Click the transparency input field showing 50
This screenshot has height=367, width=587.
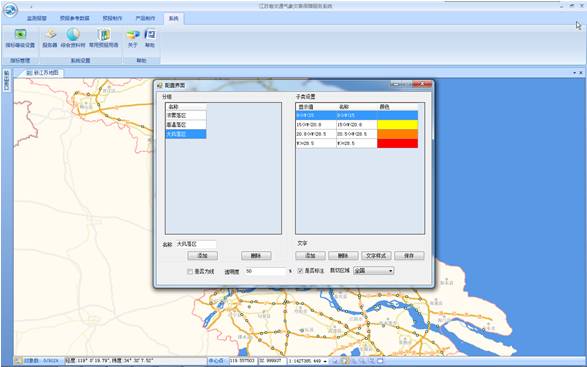click(265, 271)
